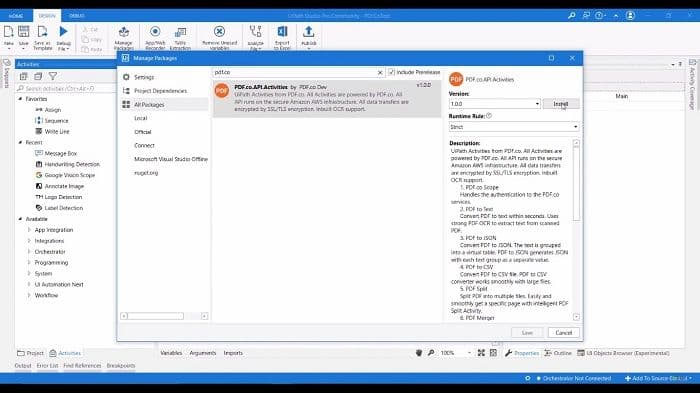Click the filter icon in Activities panel

tap(53, 76)
